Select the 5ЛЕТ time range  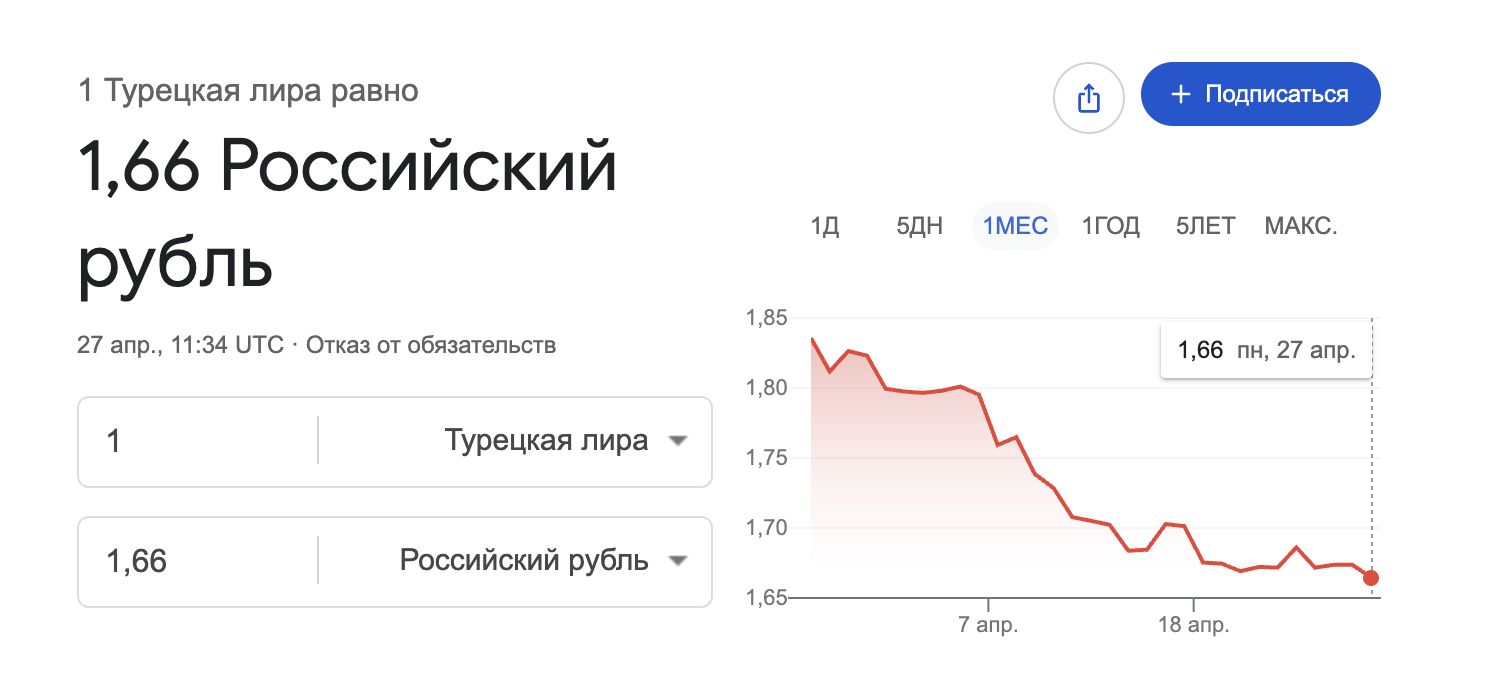tap(1204, 226)
